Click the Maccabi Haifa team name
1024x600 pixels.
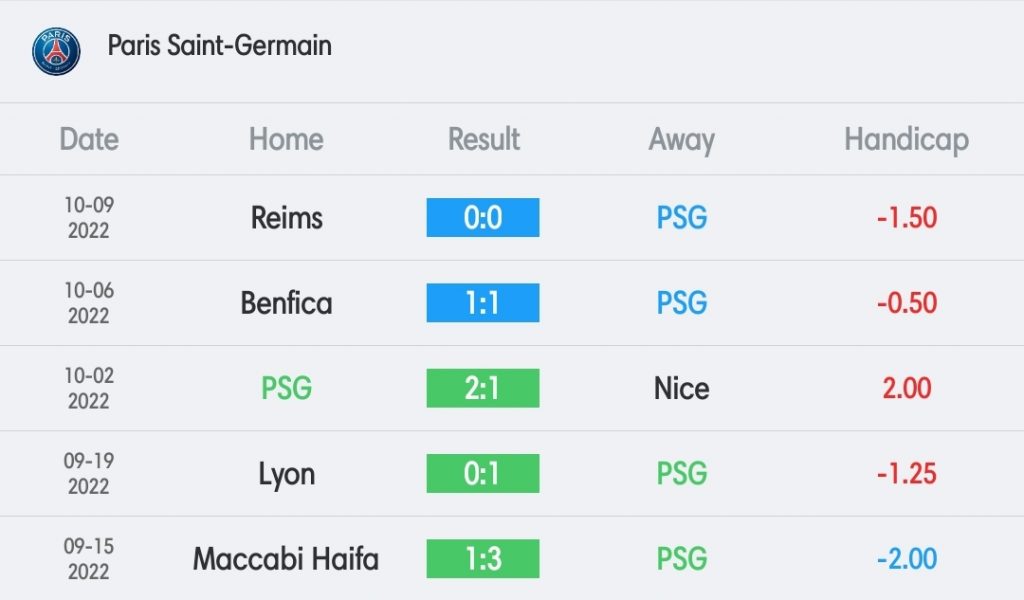tap(285, 559)
